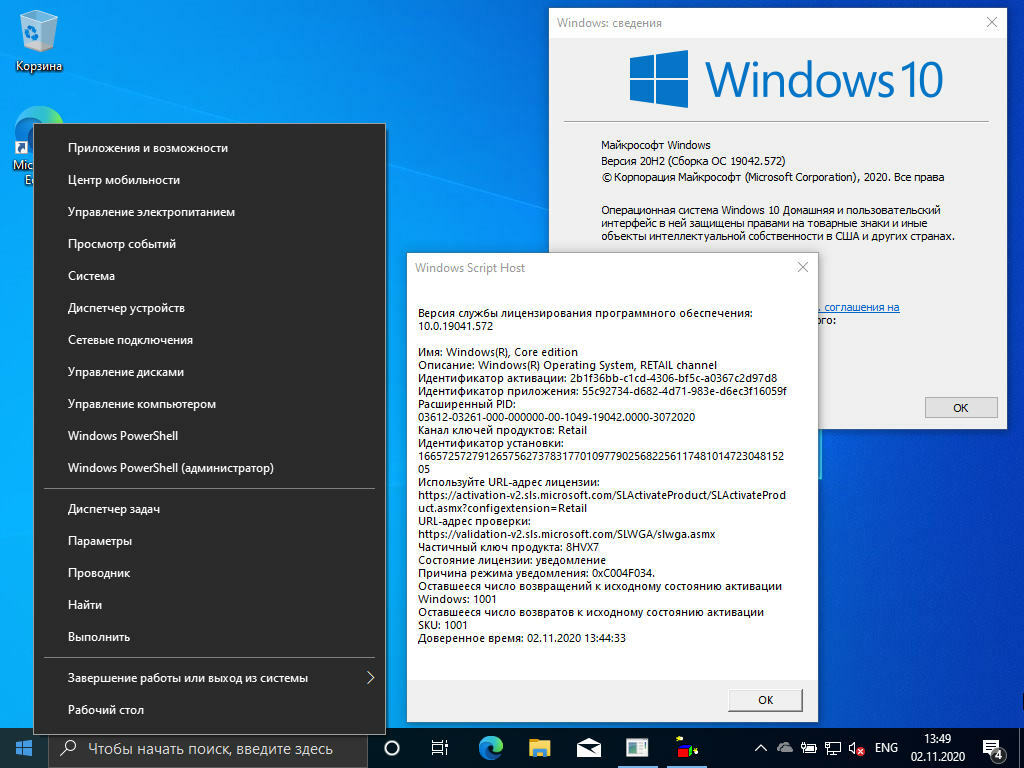Click the OneDrive cloud tray icon
Screen dimensions: 1024x768
[784, 748]
